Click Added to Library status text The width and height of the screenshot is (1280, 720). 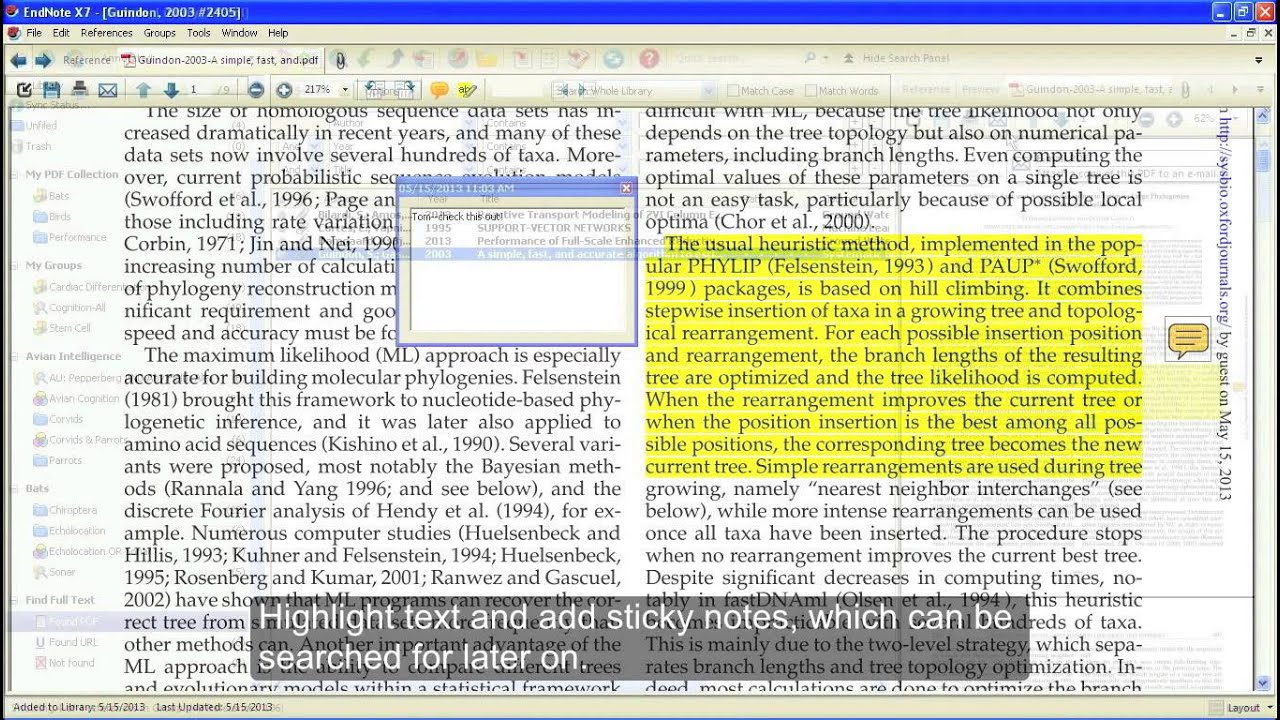point(79,707)
